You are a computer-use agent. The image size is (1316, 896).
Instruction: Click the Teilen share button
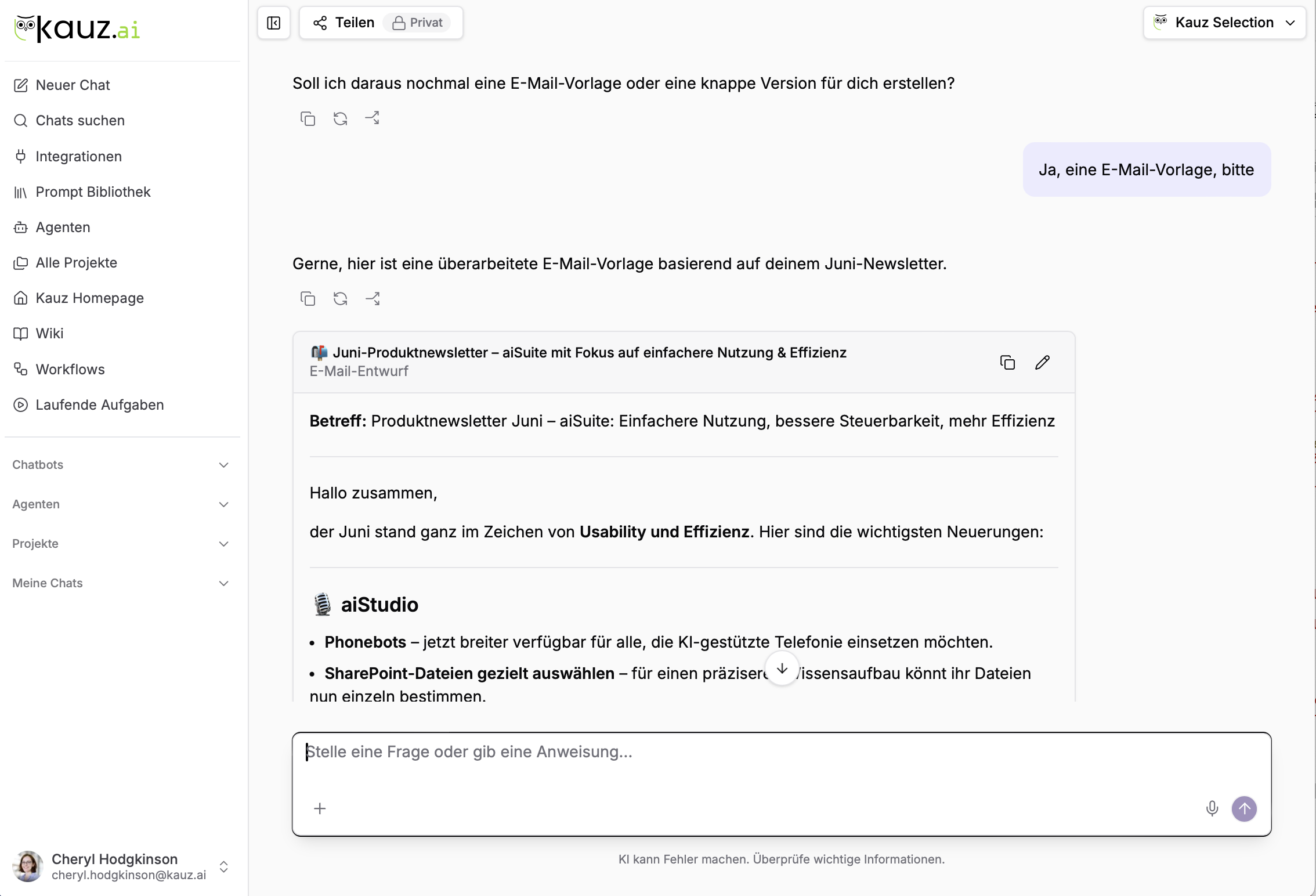344,23
